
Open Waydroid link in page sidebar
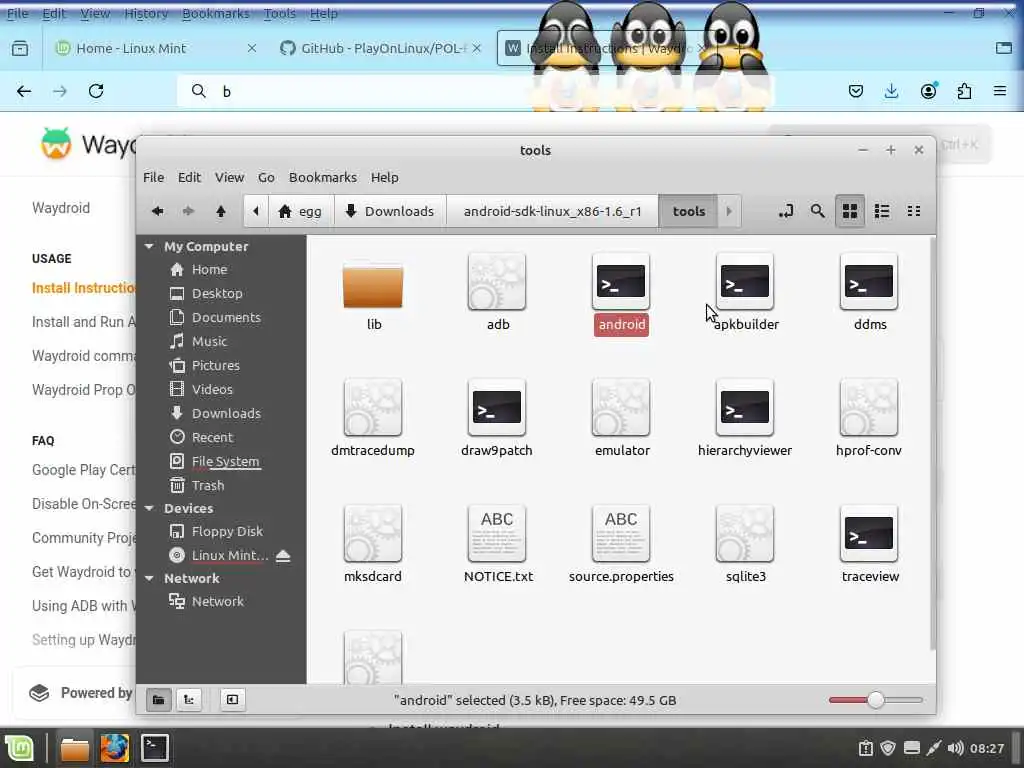pos(61,208)
